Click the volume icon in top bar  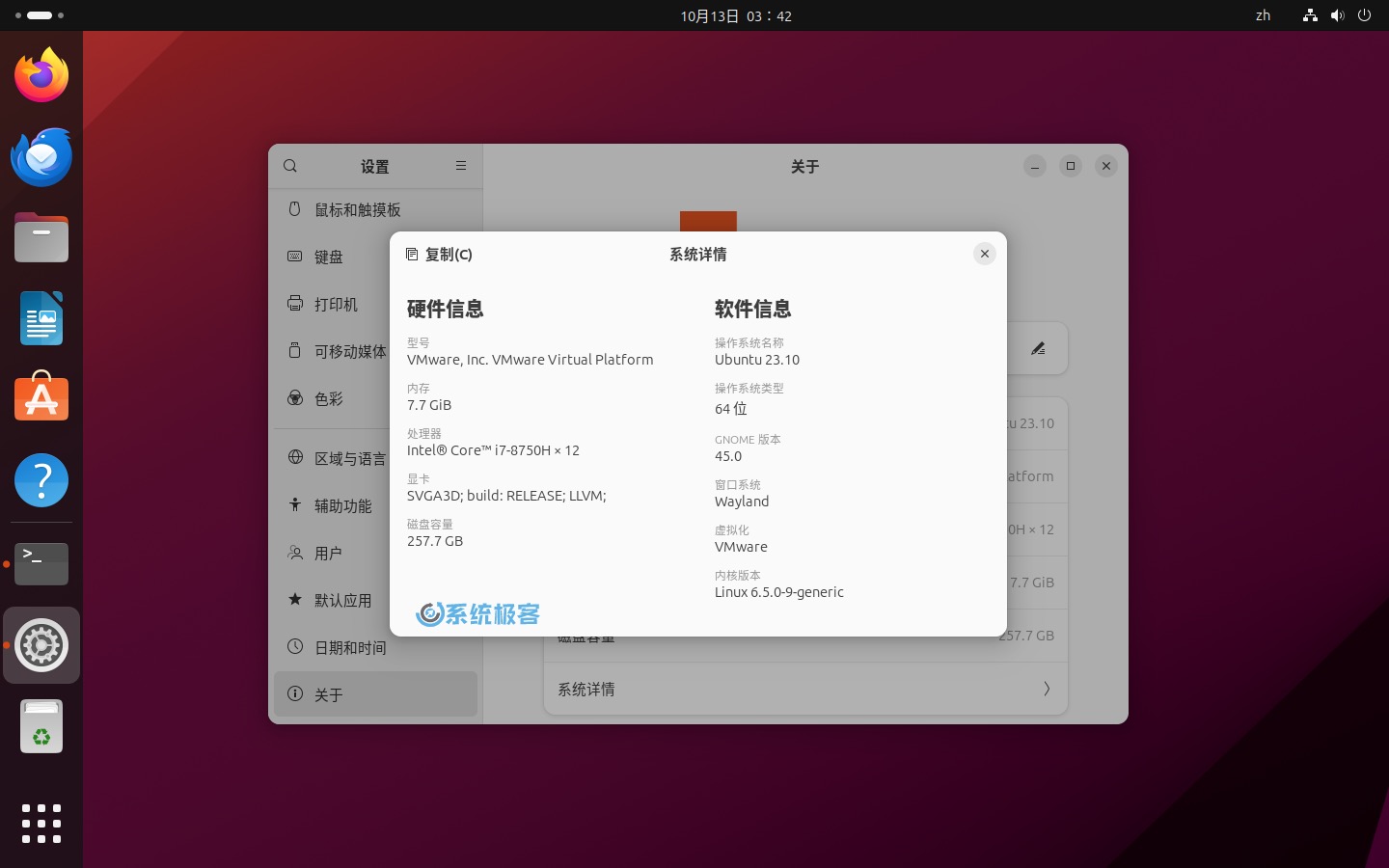point(1337,15)
